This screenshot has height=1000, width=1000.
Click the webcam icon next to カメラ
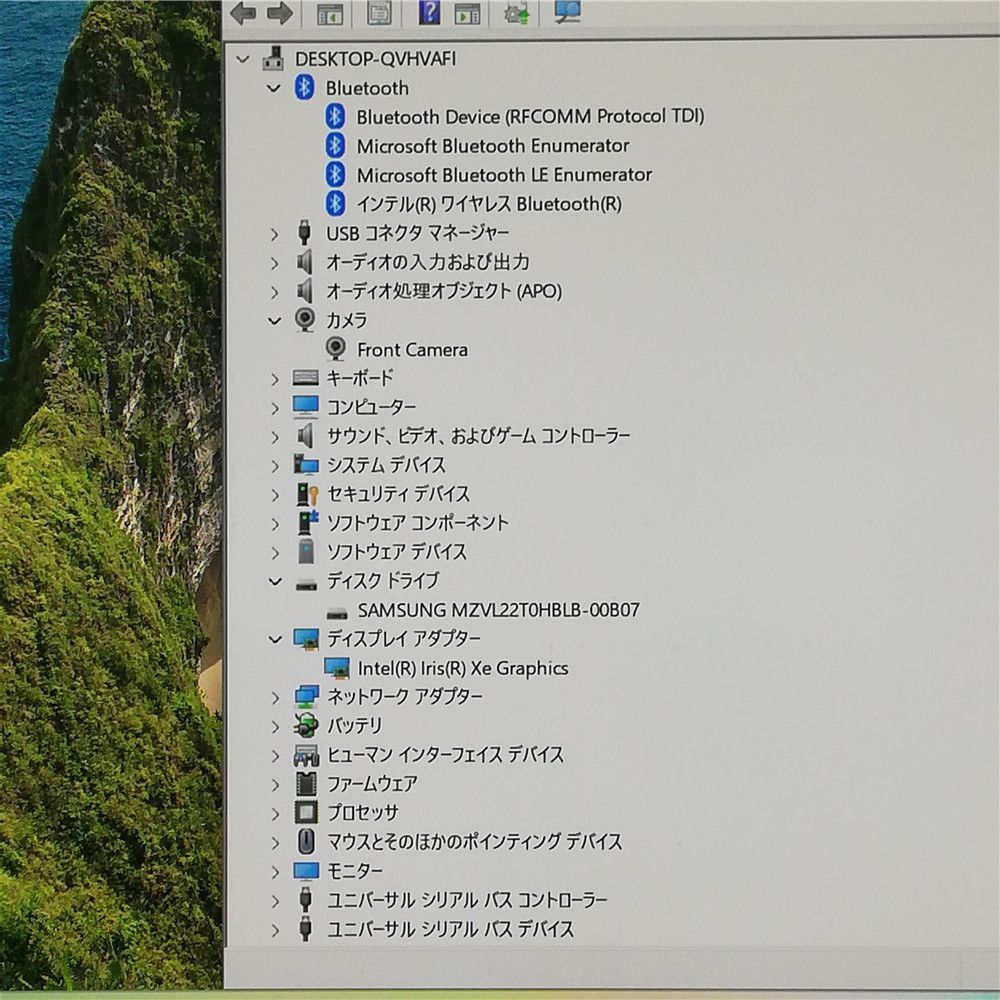point(305,320)
